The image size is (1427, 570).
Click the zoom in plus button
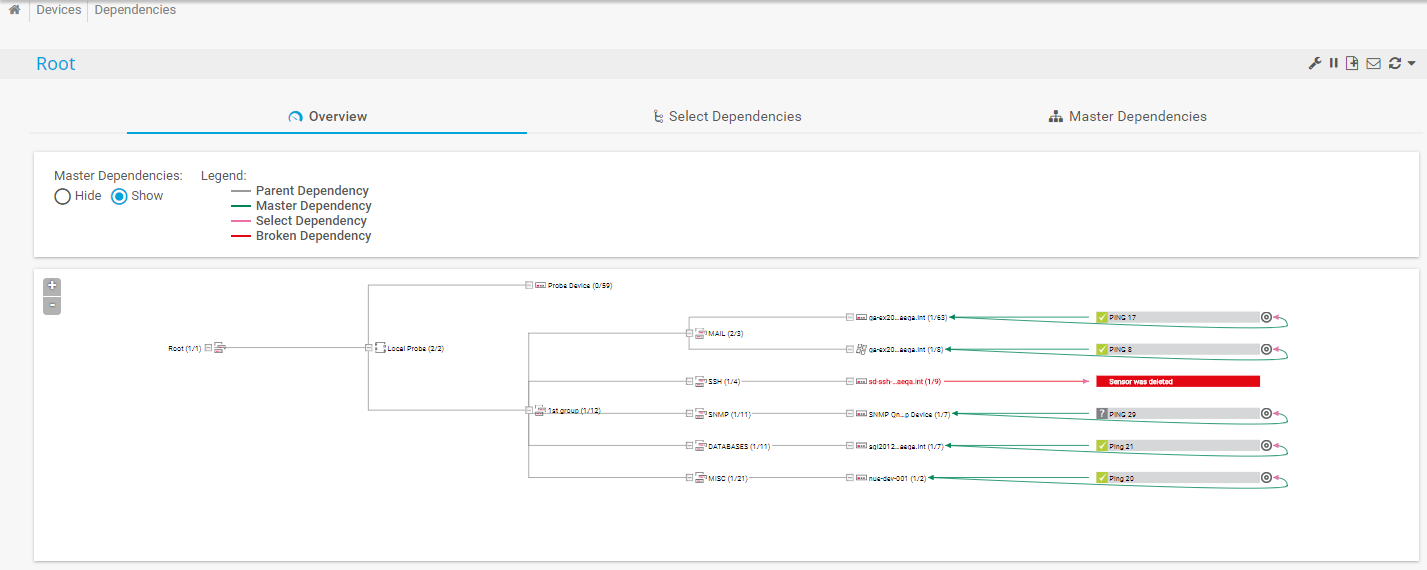coord(52,286)
